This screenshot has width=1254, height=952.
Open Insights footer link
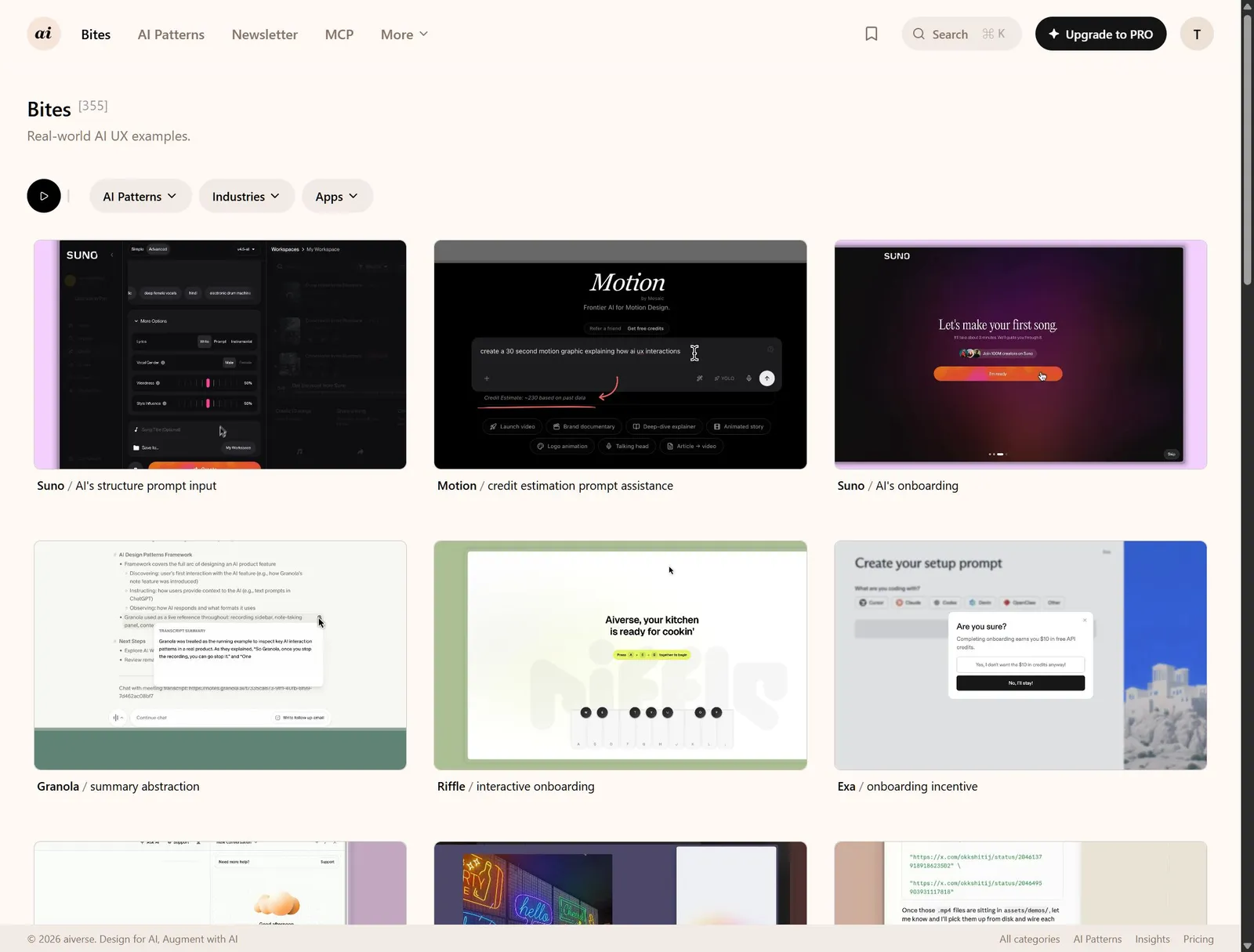1152,939
